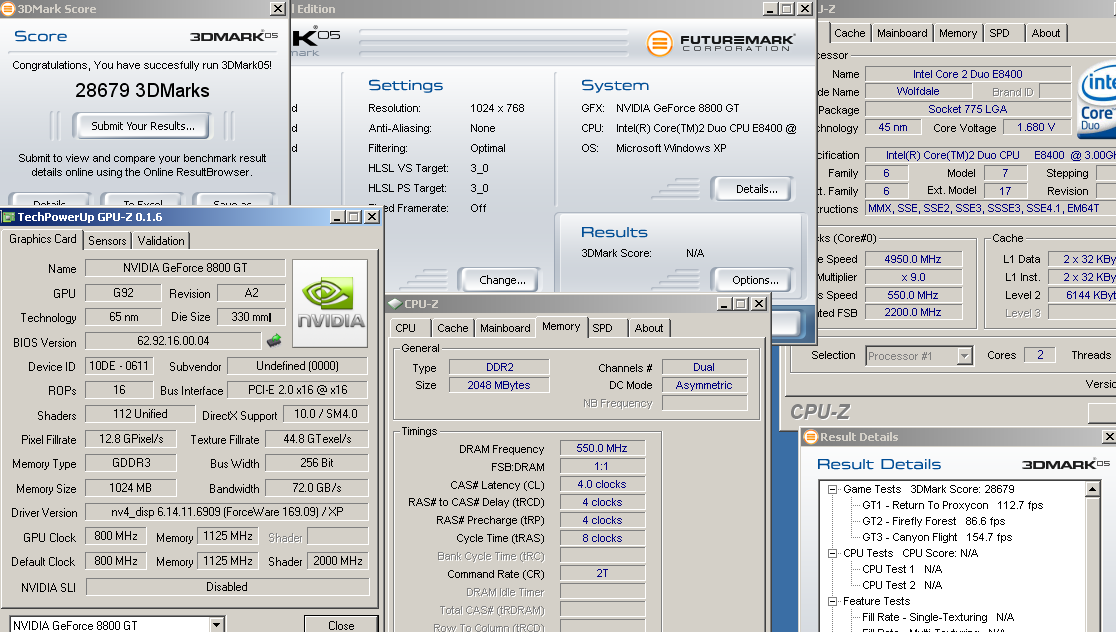Viewport: 1116px width, 632px height.
Task: Collapse the CPU Tests tree node
Action: pyautogui.click(x=831, y=554)
